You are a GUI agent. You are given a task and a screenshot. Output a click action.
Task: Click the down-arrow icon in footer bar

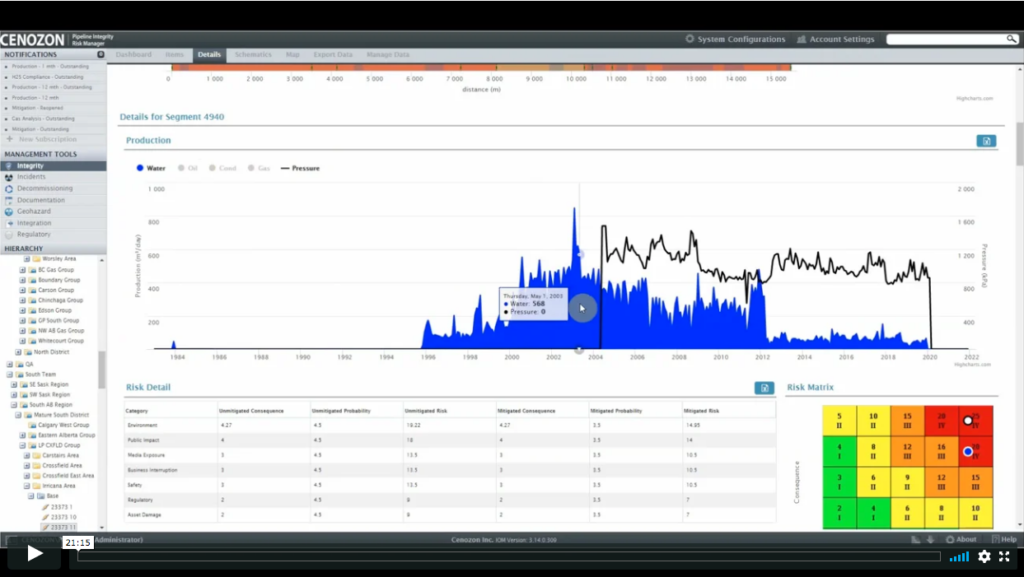(930, 540)
